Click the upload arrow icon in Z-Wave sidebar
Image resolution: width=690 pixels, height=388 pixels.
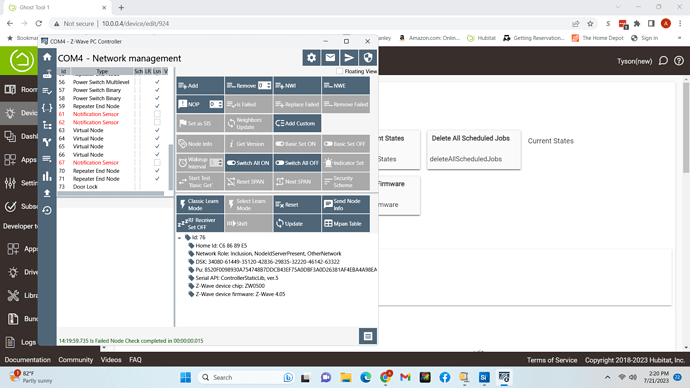click(47, 193)
